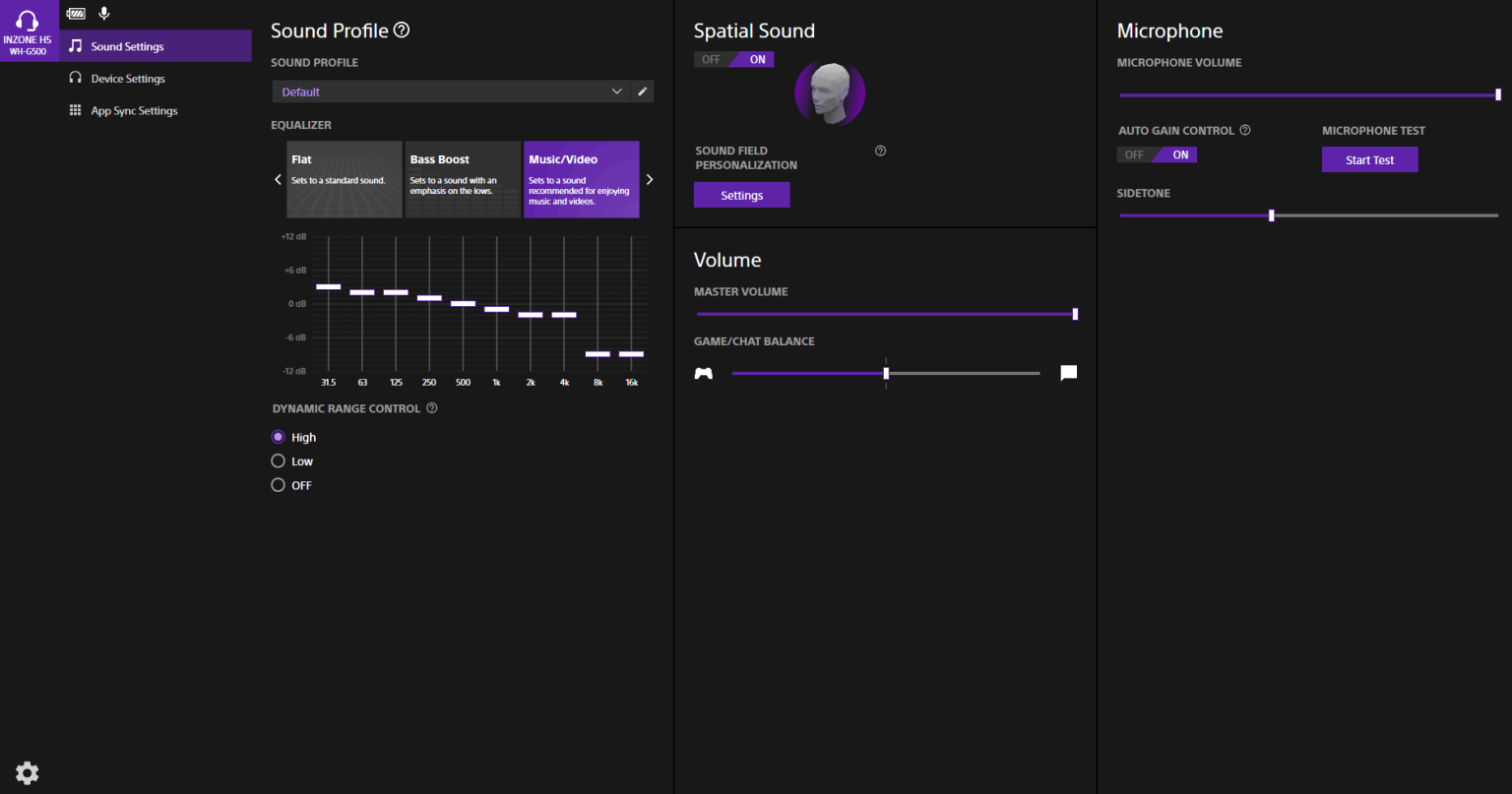Open help icon next to Sound Profile heading
The image size is (1512, 794).
click(402, 31)
